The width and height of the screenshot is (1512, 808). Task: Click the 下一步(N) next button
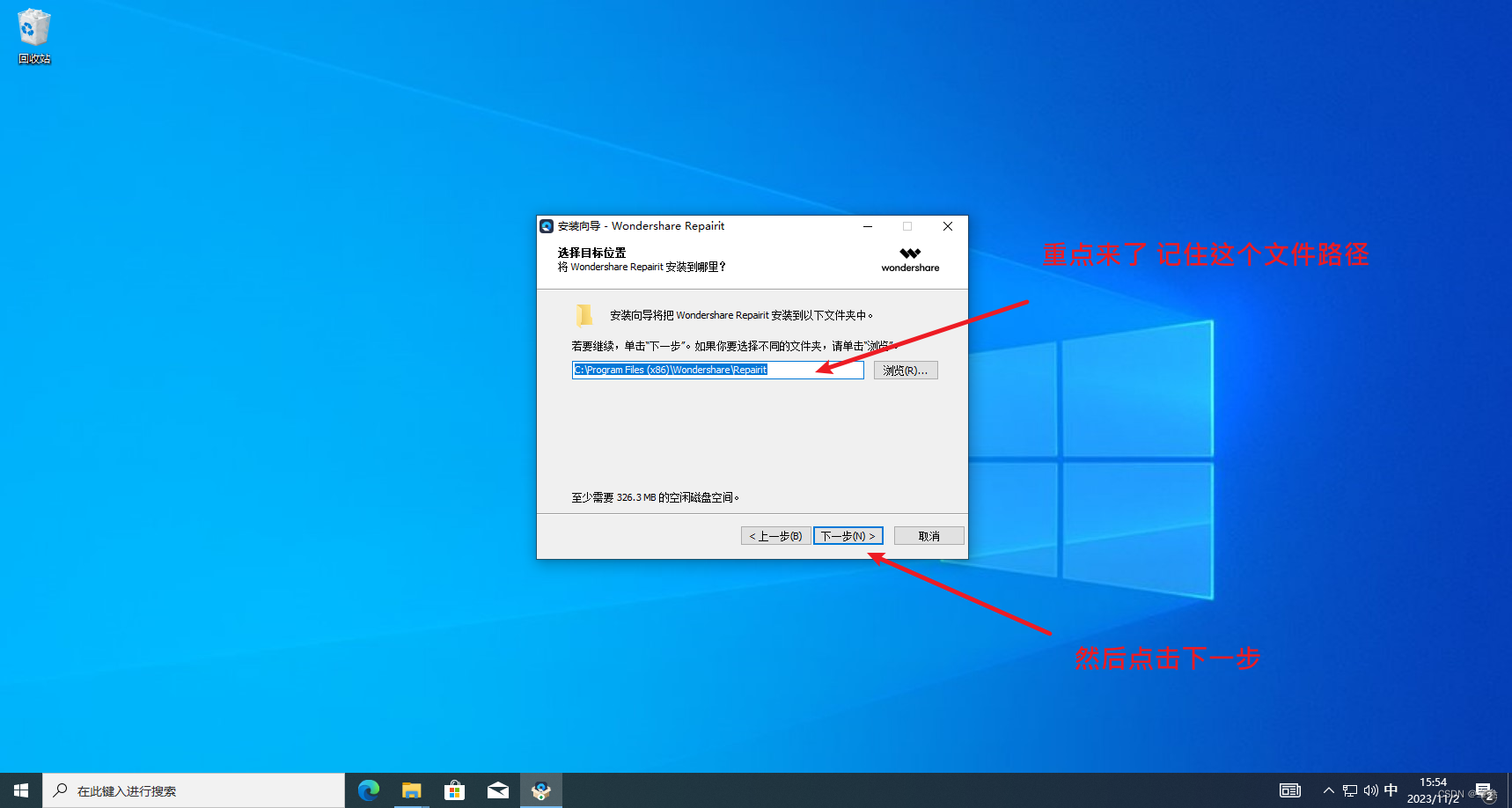point(848,536)
